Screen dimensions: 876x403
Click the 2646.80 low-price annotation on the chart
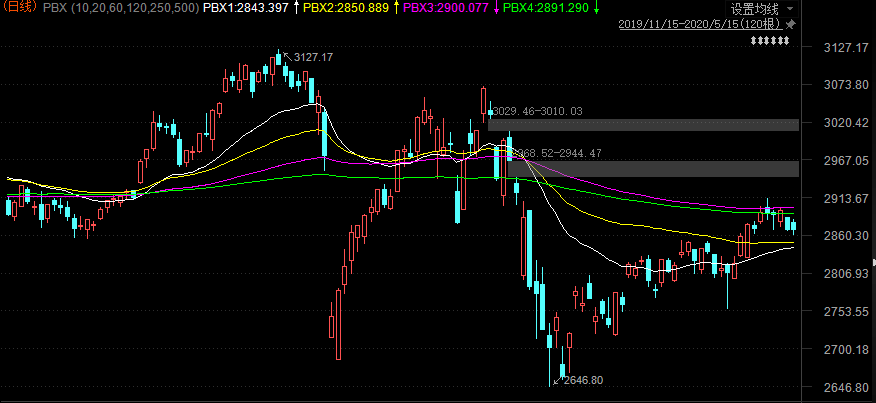583,380
